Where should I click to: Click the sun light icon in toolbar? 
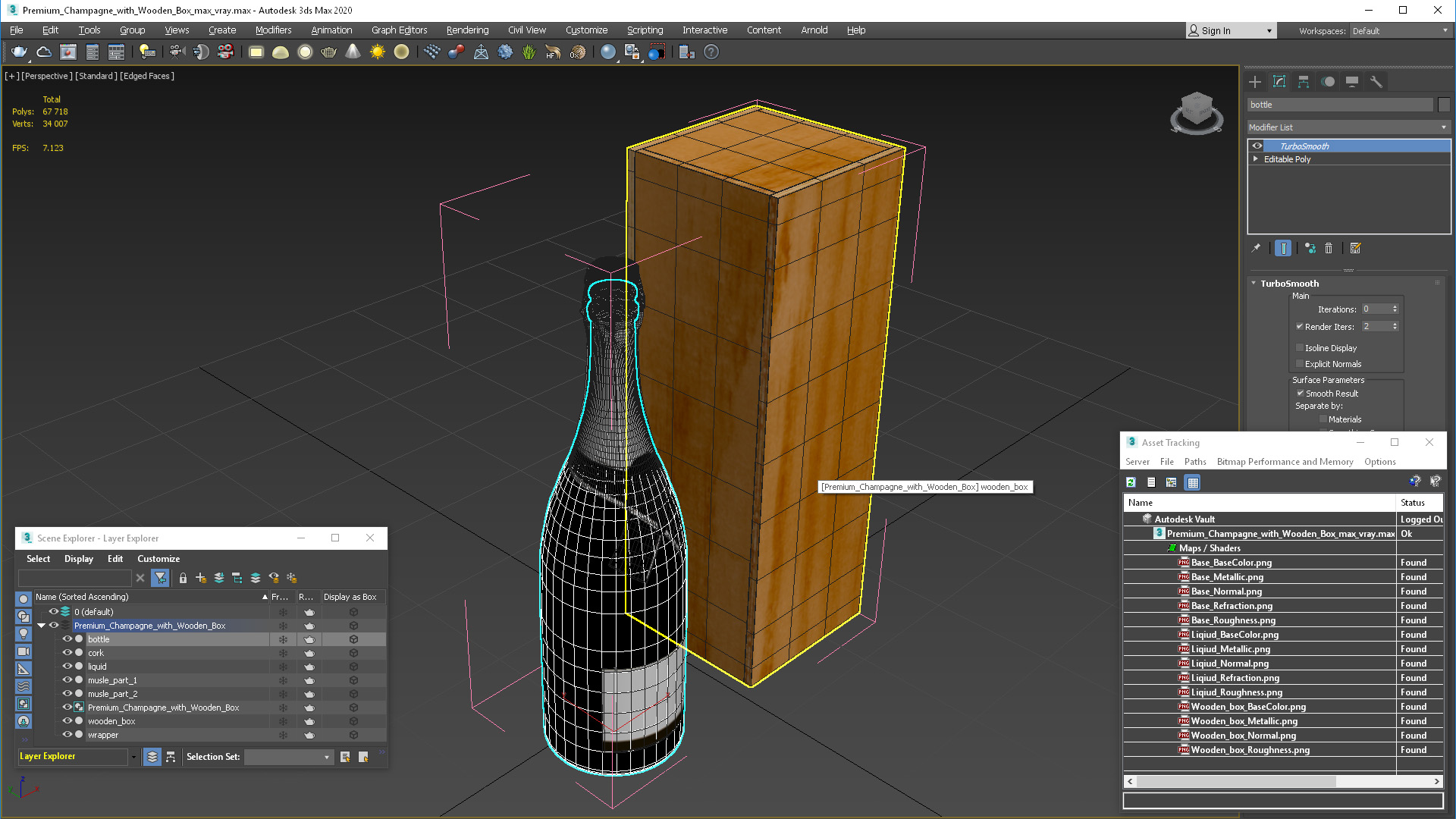point(377,52)
